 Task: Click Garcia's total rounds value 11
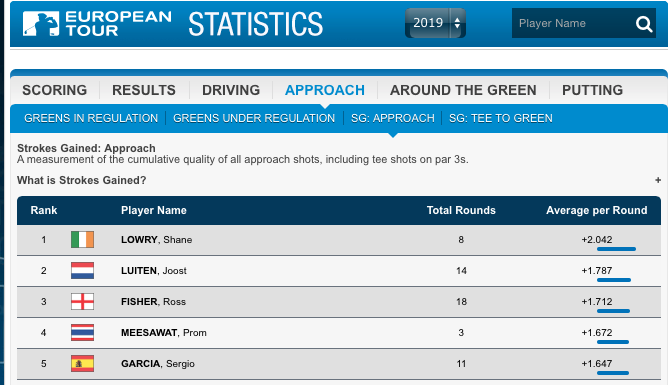click(461, 364)
